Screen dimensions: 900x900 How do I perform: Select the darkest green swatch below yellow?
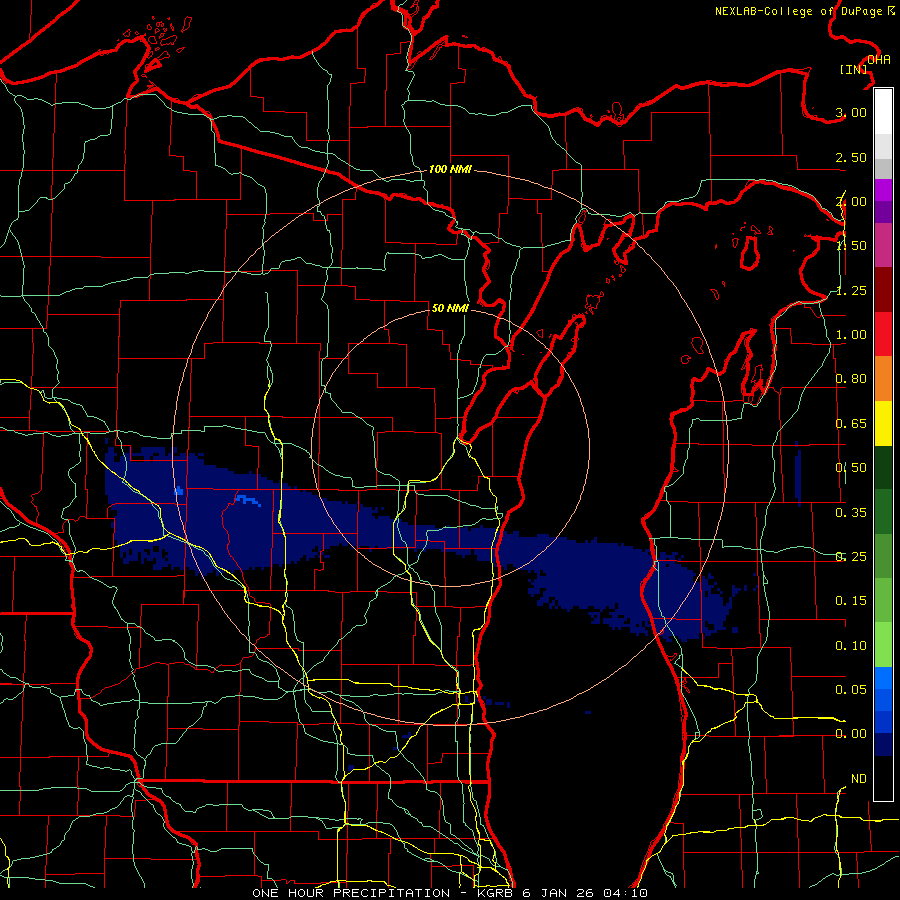[x=883, y=467]
